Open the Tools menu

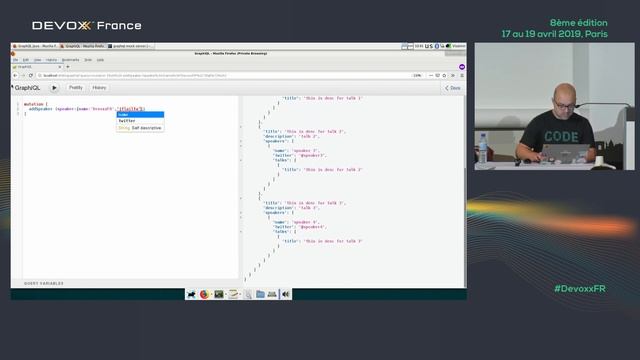tap(88, 60)
